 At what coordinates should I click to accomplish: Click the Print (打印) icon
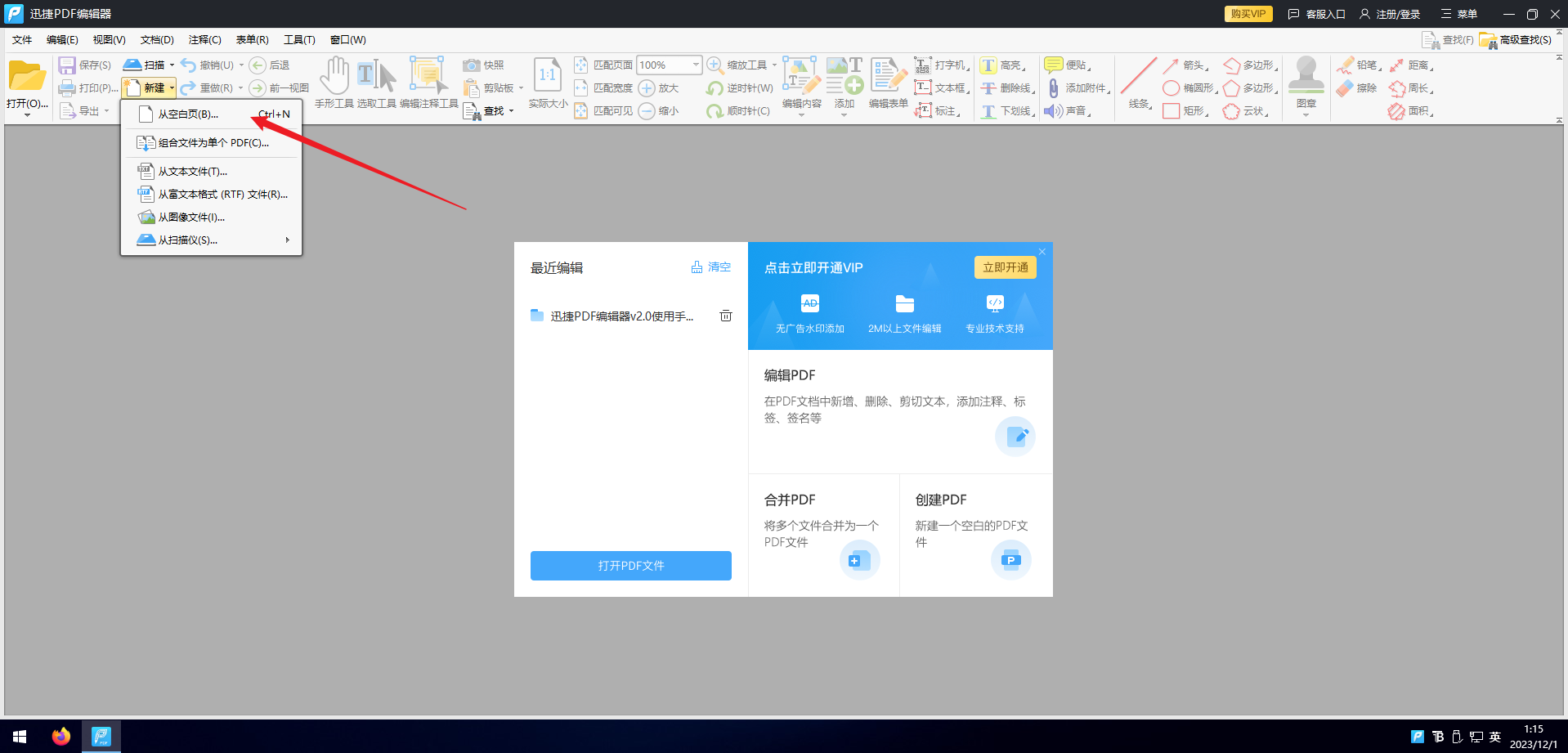tap(67, 88)
